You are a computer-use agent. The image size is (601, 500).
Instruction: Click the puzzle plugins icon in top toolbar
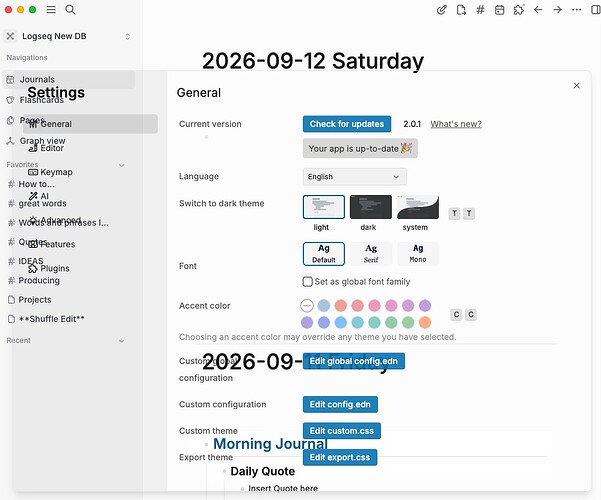pyautogui.click(x=519, y=10)
